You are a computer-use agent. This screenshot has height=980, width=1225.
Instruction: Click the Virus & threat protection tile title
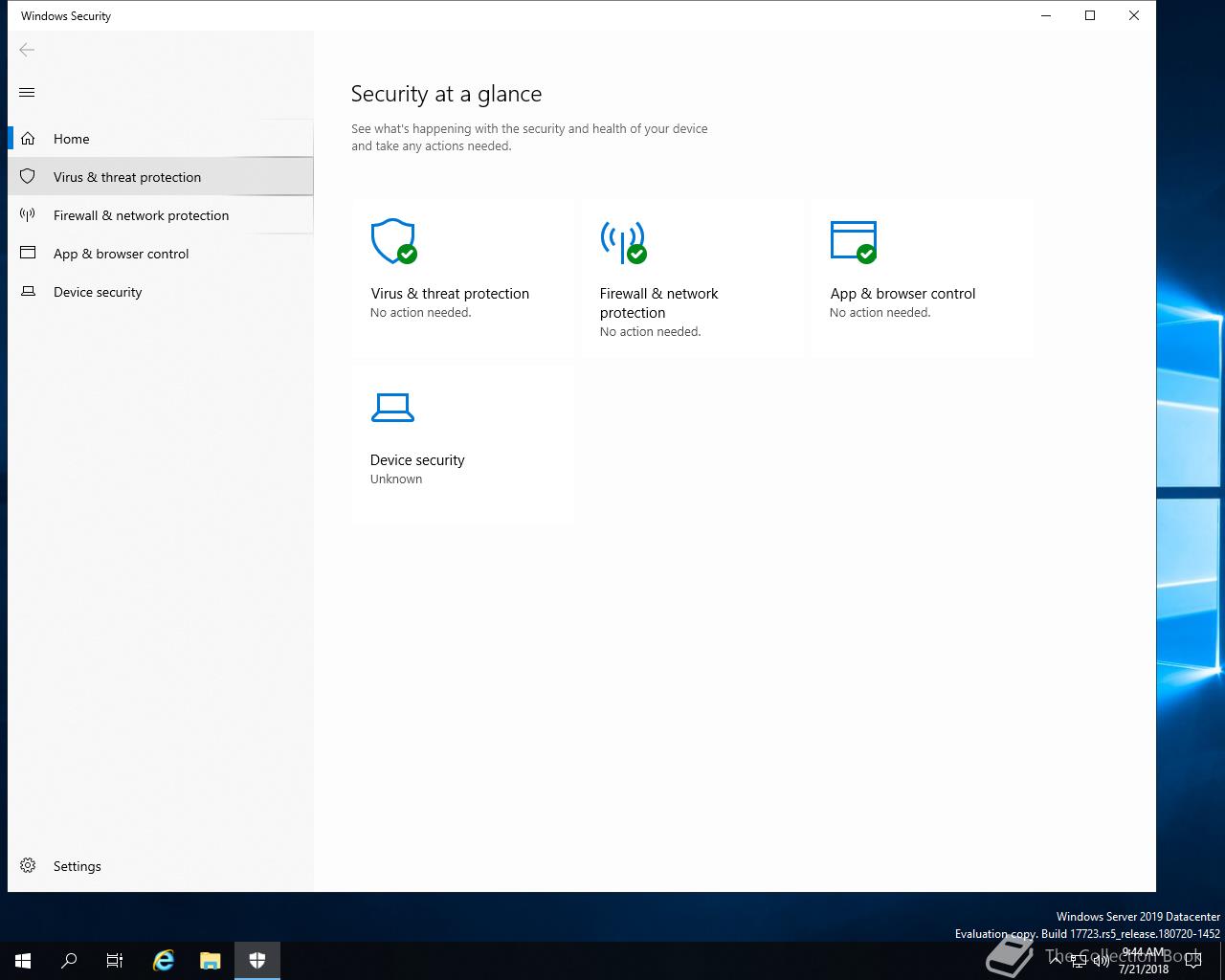[x=450, y=294]
